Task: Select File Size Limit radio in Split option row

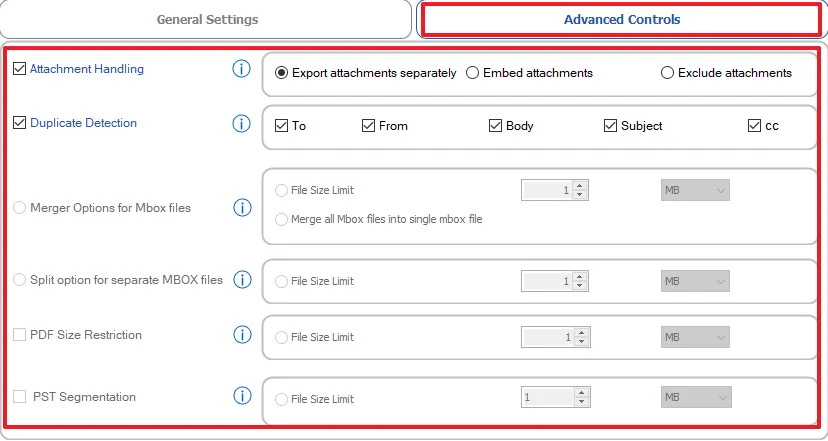Action: pos(281,281)
